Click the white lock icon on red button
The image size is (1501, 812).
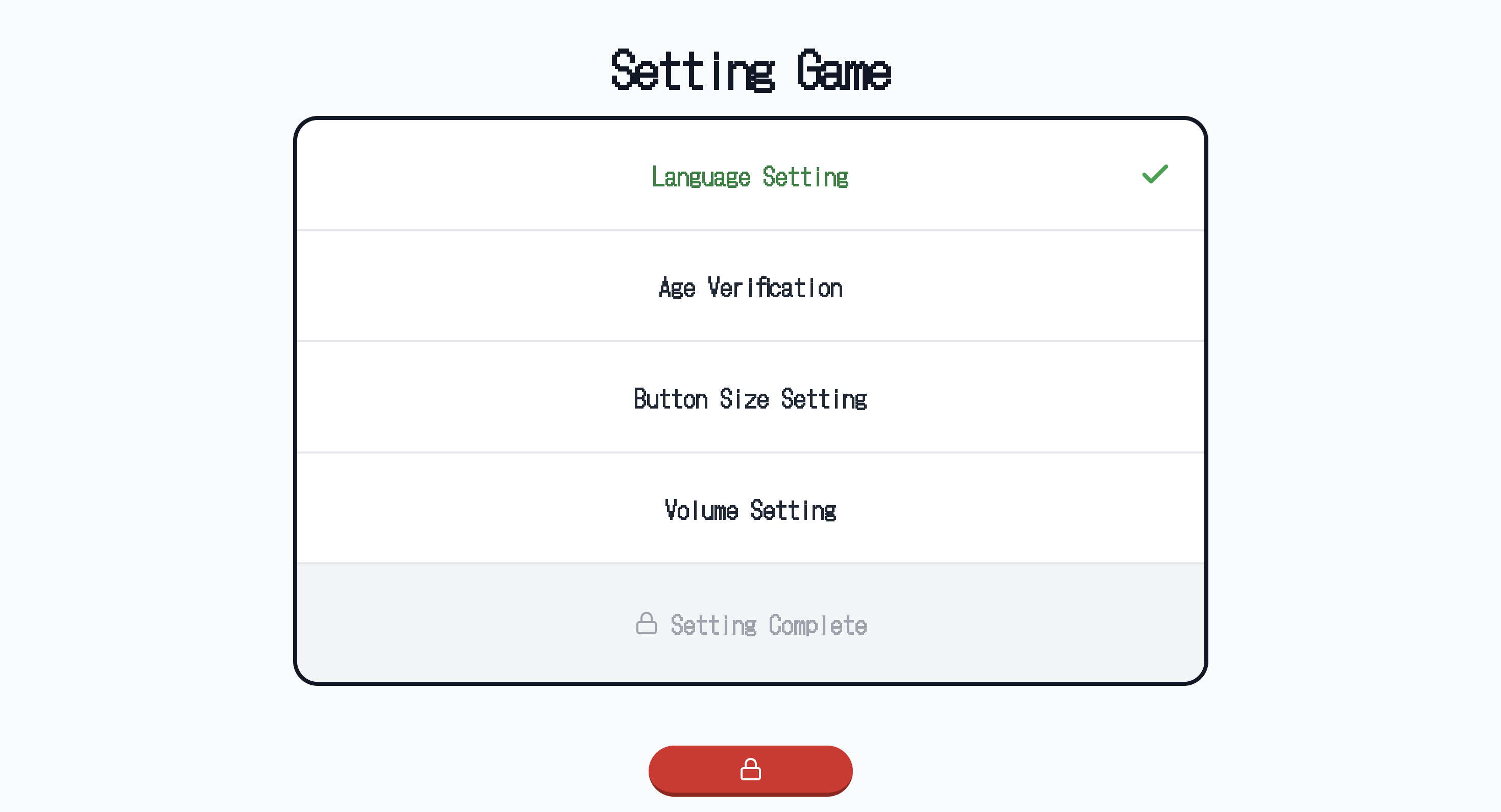(x=750, y=770)
